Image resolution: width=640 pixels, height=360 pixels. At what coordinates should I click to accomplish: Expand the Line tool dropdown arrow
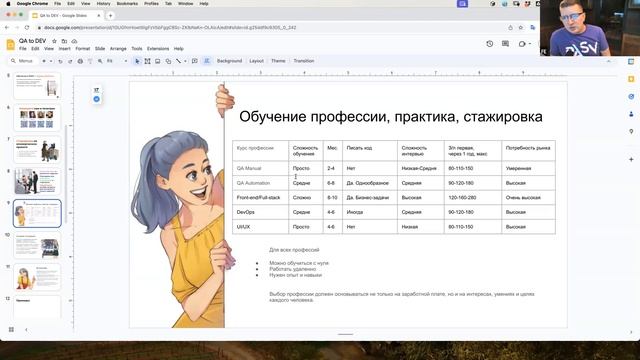click(x=185, y=61)
